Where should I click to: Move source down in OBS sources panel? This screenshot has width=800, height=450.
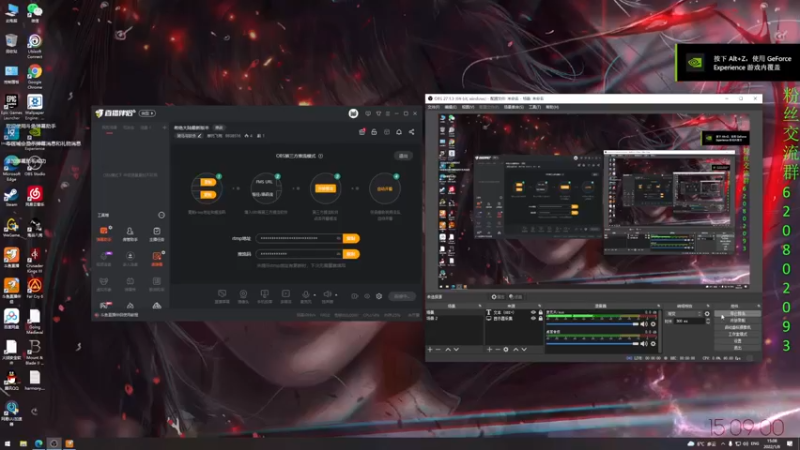click(524, 349)
